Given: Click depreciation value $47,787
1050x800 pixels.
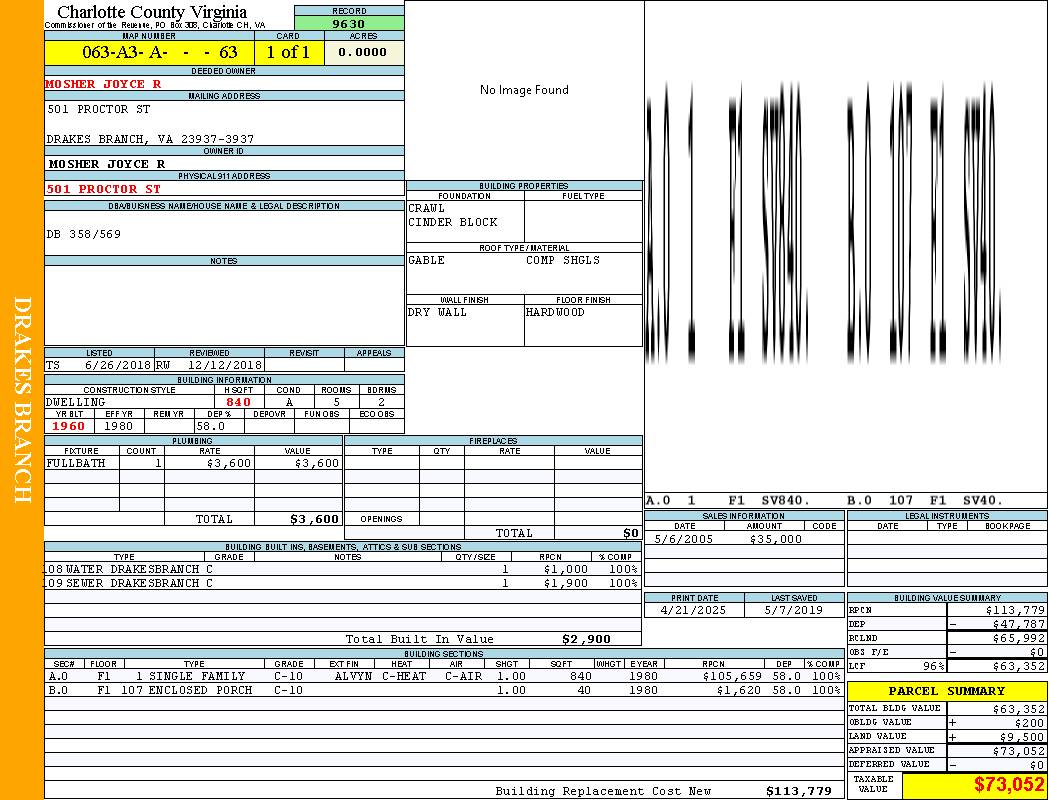Looking at the screenshot, I should (1019, 624).
